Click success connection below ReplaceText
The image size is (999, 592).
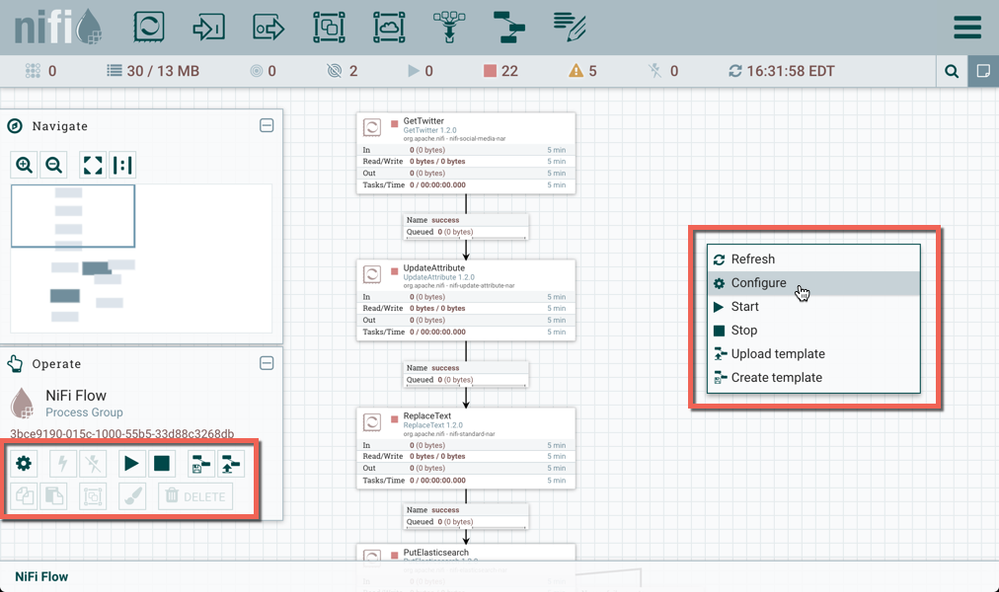pyautogui.click(x=466, y=516)
